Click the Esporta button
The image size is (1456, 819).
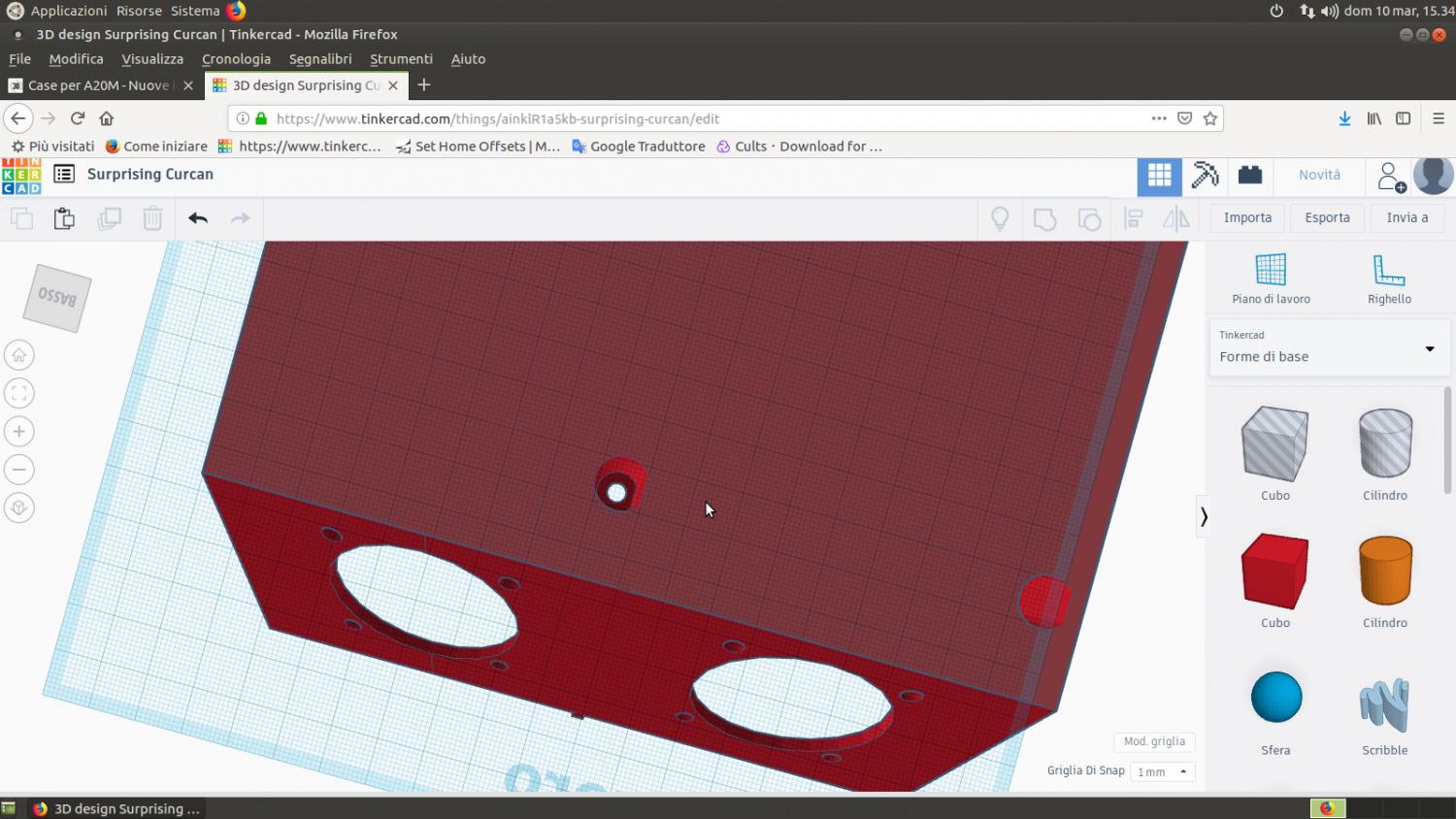(1327, 218)
